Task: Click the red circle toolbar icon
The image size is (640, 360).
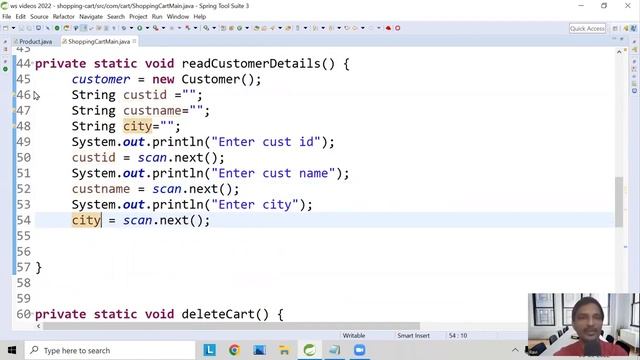Action: 397,28
